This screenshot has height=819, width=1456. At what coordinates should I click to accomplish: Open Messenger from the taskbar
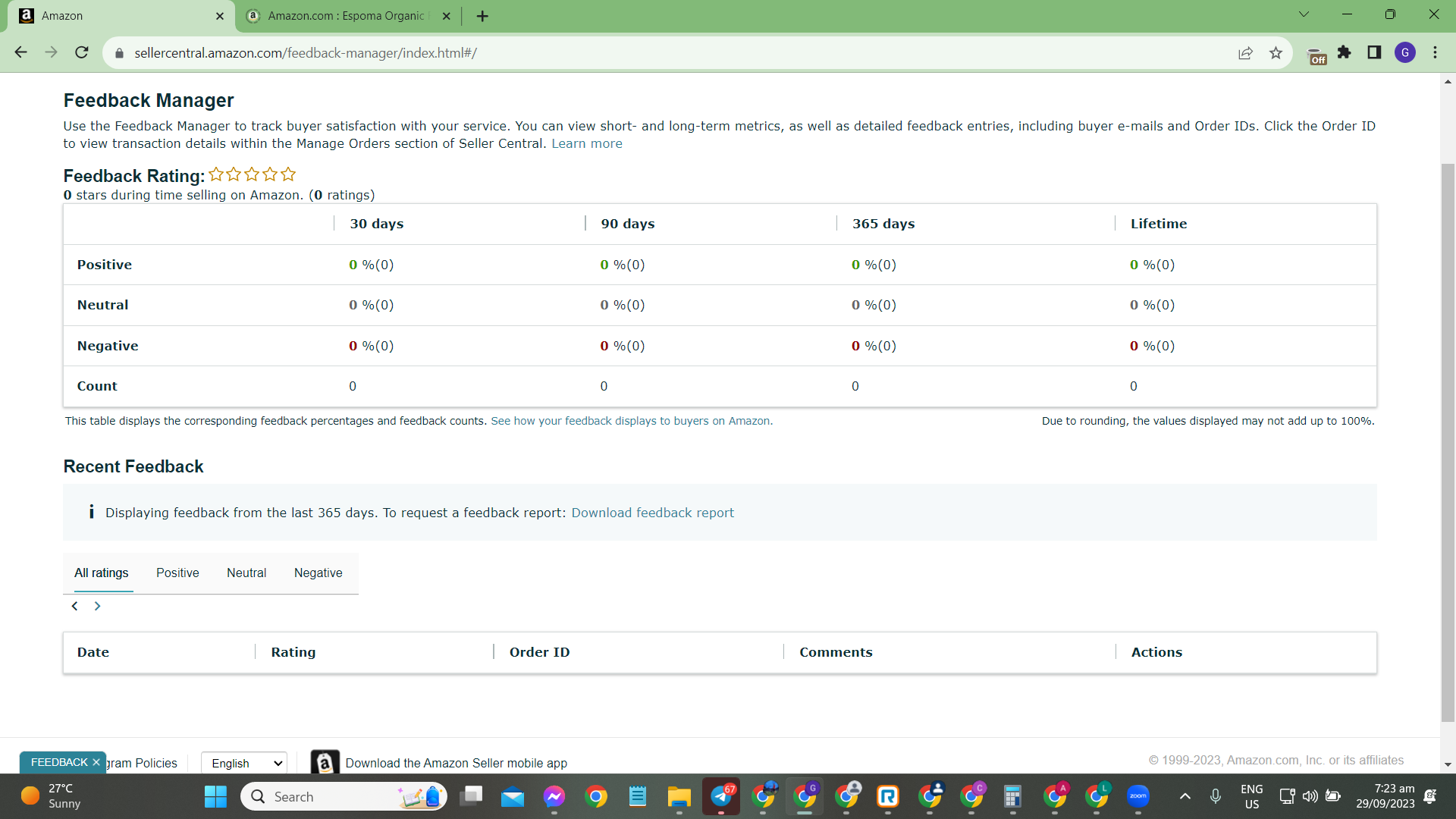pyautogui.click(x=554, y=796)
